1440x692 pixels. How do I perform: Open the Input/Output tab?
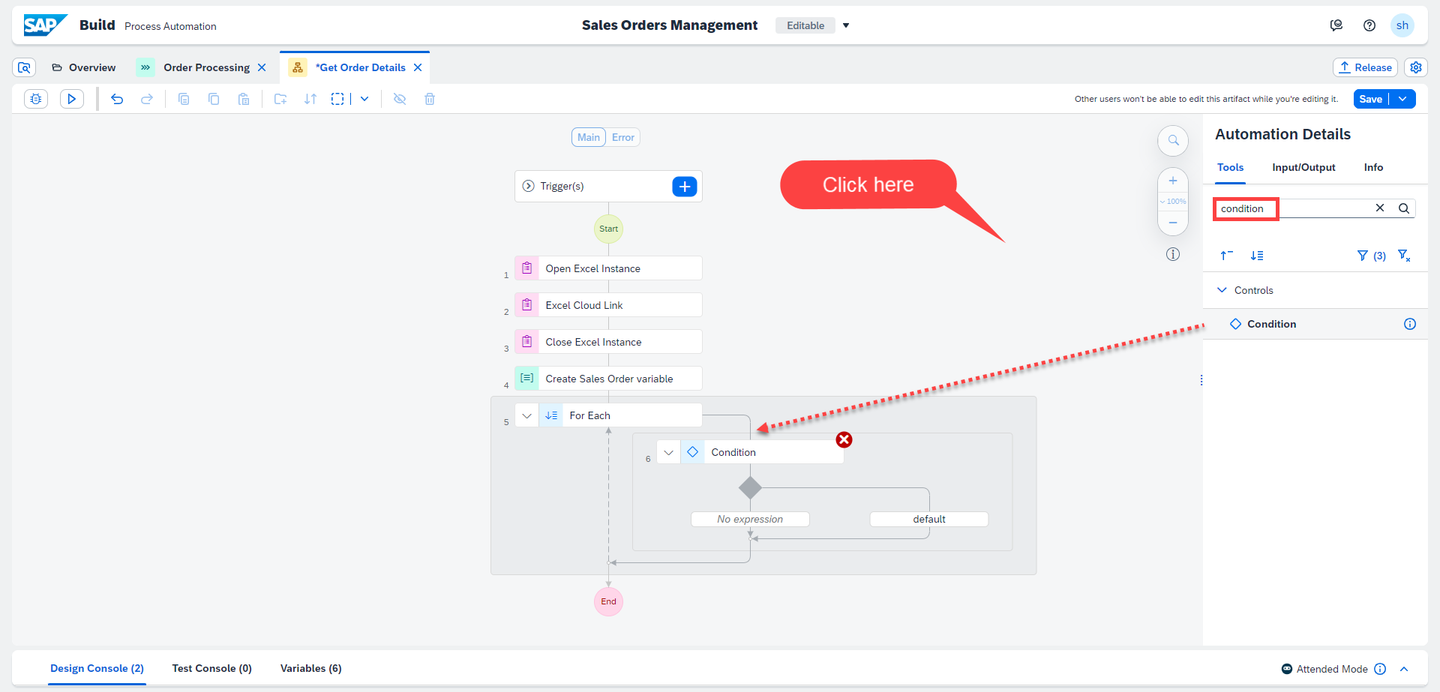[1303, 167]
